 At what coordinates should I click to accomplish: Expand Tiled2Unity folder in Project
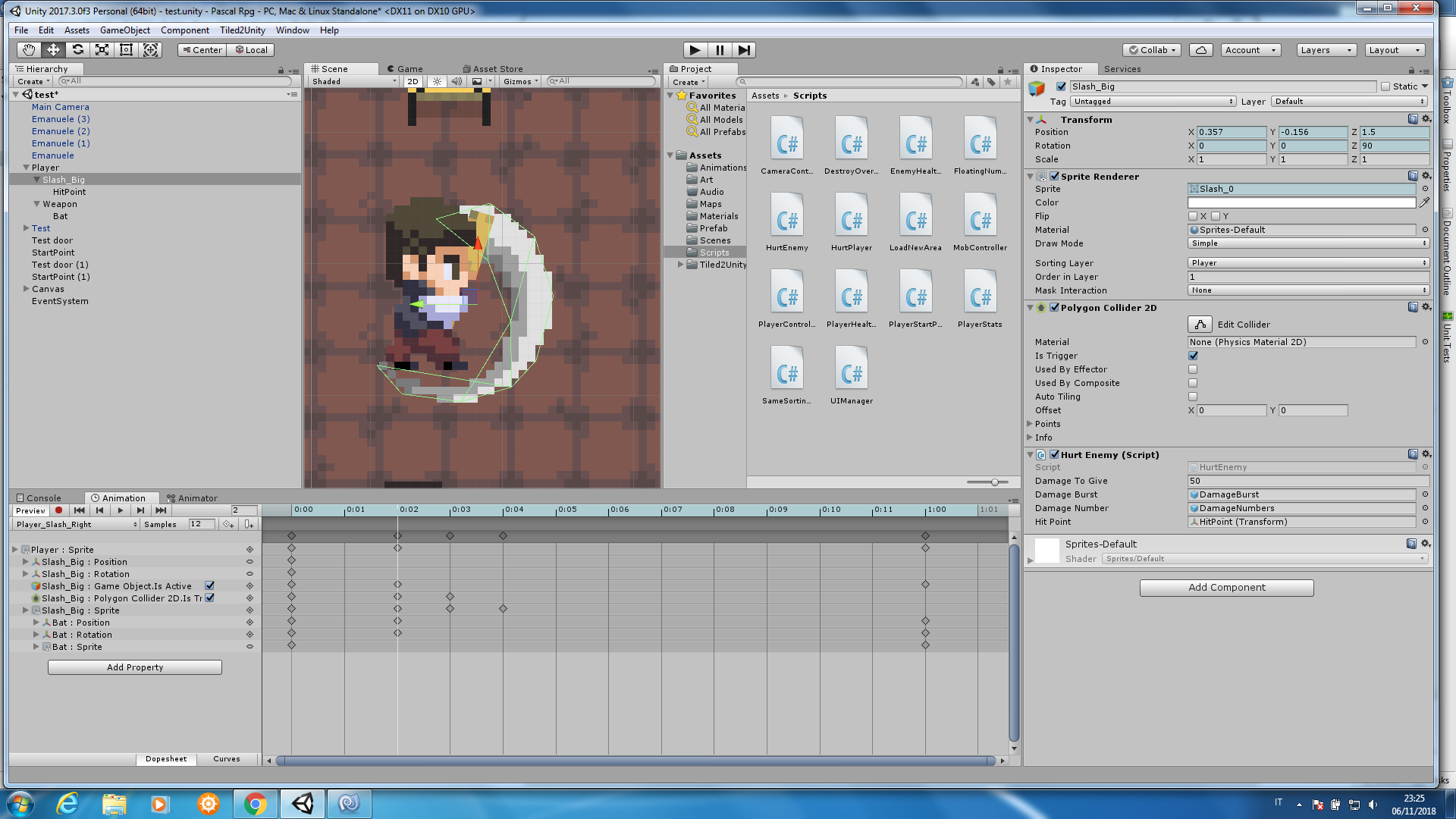coord(680,265)
